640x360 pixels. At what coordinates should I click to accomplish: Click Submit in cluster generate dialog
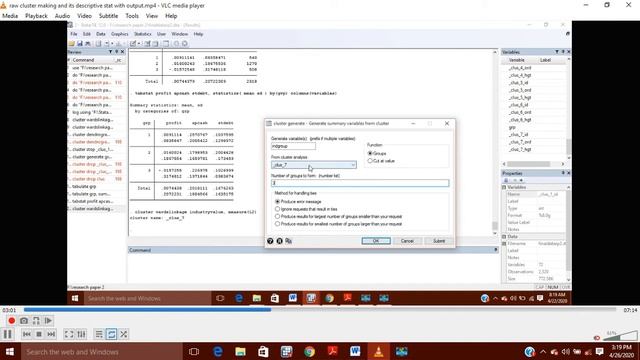tap(439, 241)
